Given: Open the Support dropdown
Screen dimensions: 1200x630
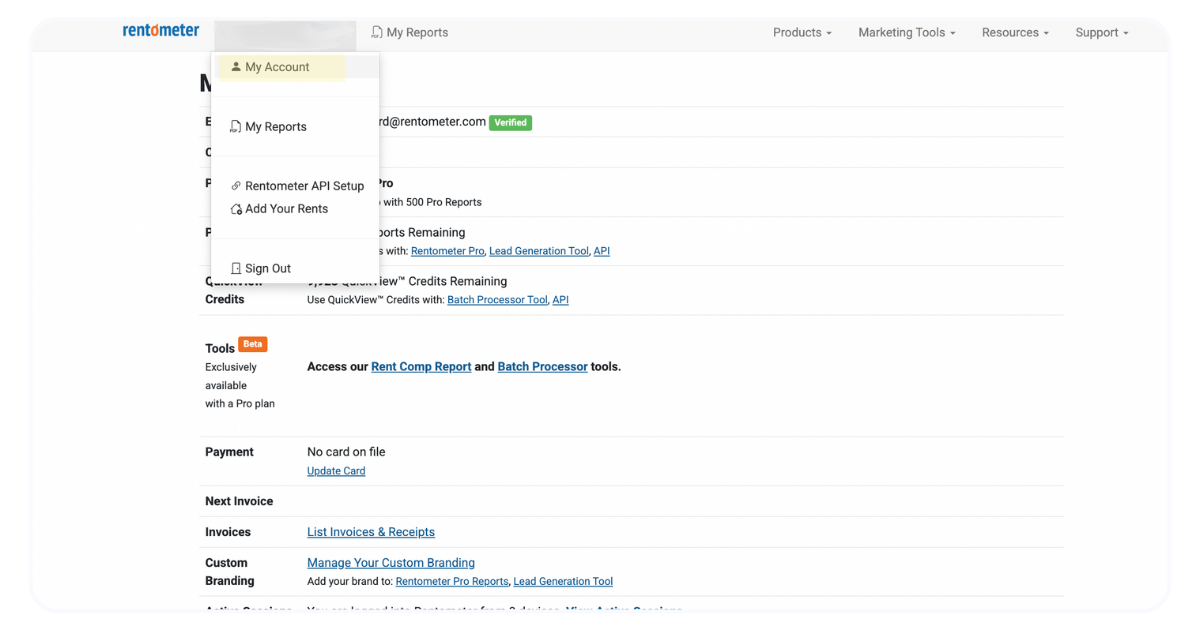Looking at the screenshot, I should click(x=1101, y=32).
